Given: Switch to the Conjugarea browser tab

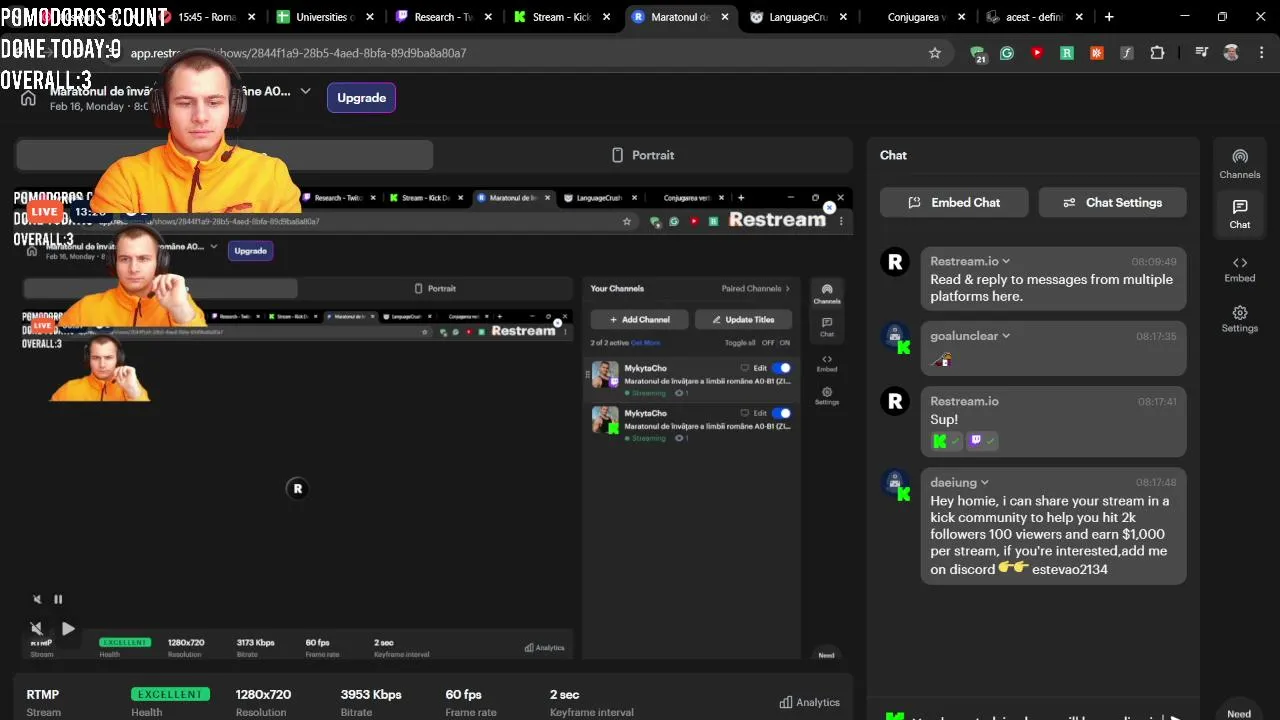Looking at the screenshot, I should pyautogui.click(x=916, y=17).
